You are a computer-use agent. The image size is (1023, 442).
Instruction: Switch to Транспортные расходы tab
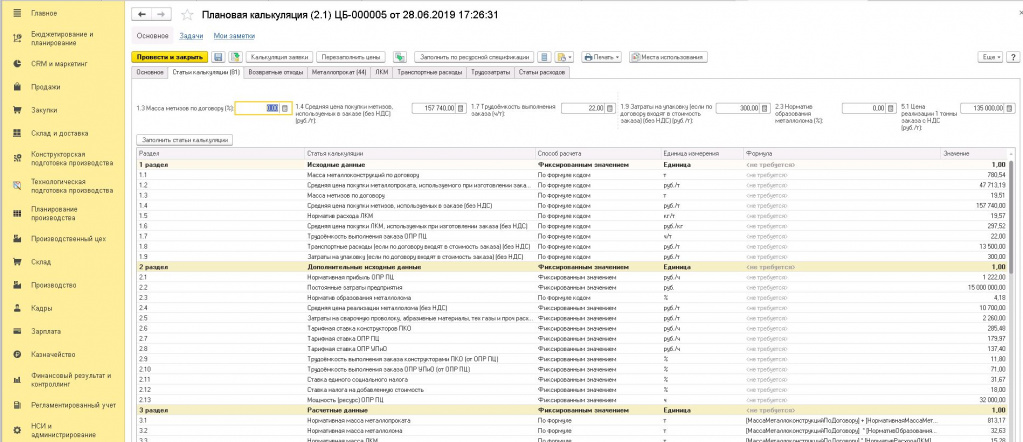[x=429, y=72]
